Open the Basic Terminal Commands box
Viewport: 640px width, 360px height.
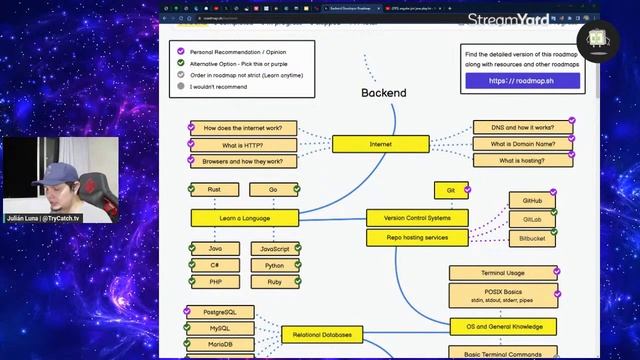pyautogui.click(x=503, y=353)
